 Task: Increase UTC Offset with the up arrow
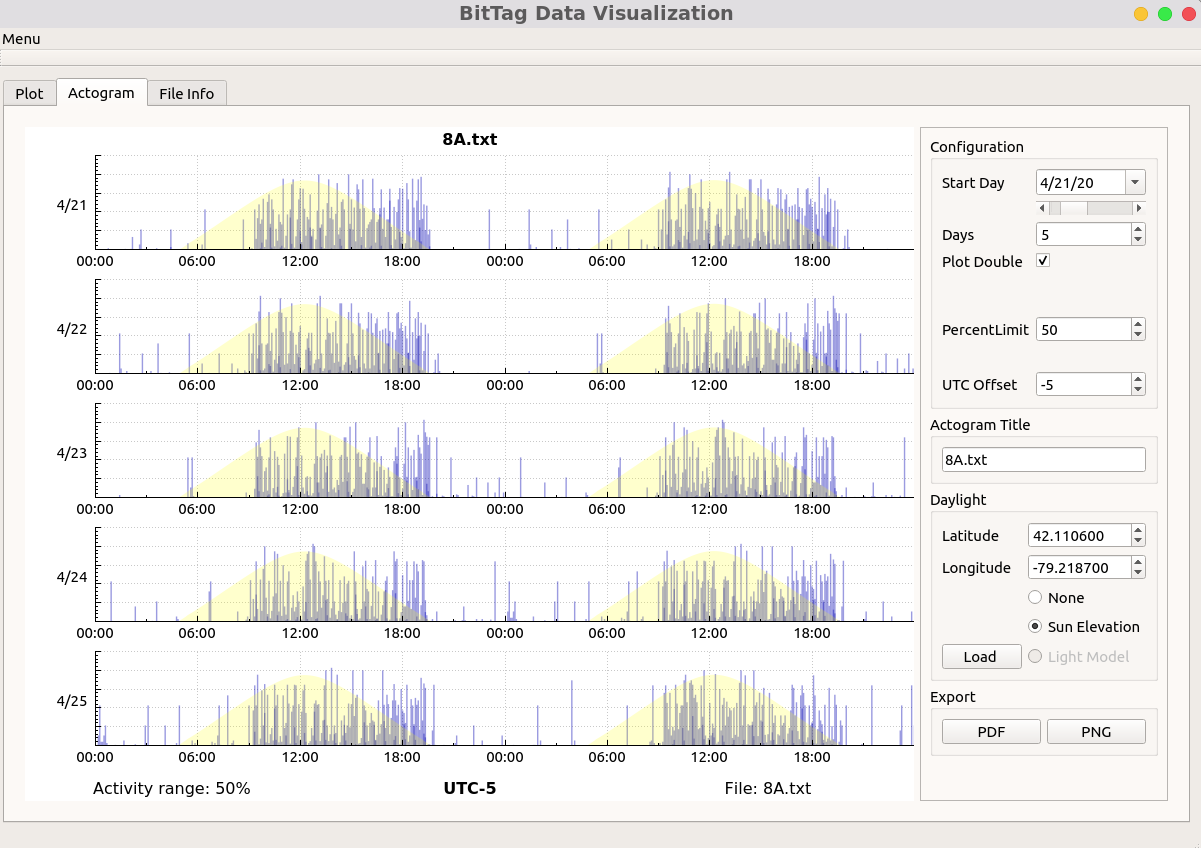click(1138, 379)
